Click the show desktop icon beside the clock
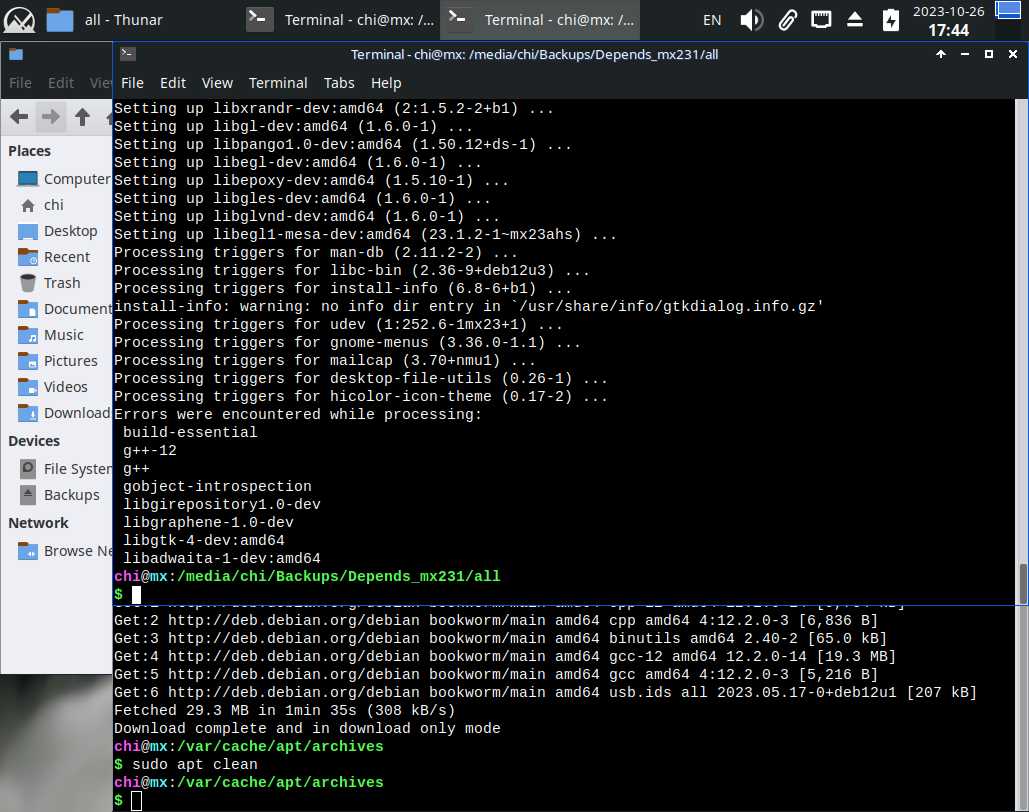This screenshot has height=812, width=1029. click(1008, 11)
